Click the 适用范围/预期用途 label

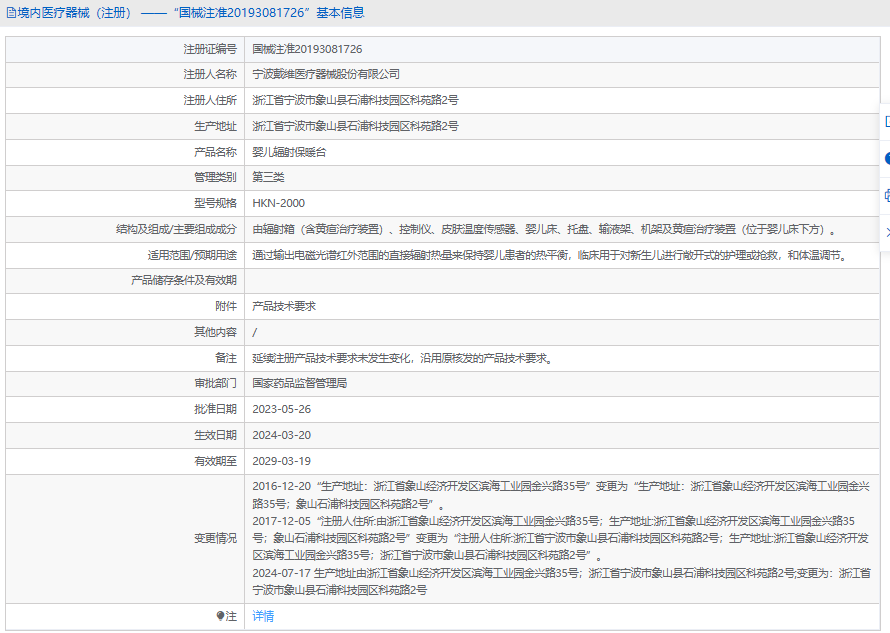[x=192, y=255]
